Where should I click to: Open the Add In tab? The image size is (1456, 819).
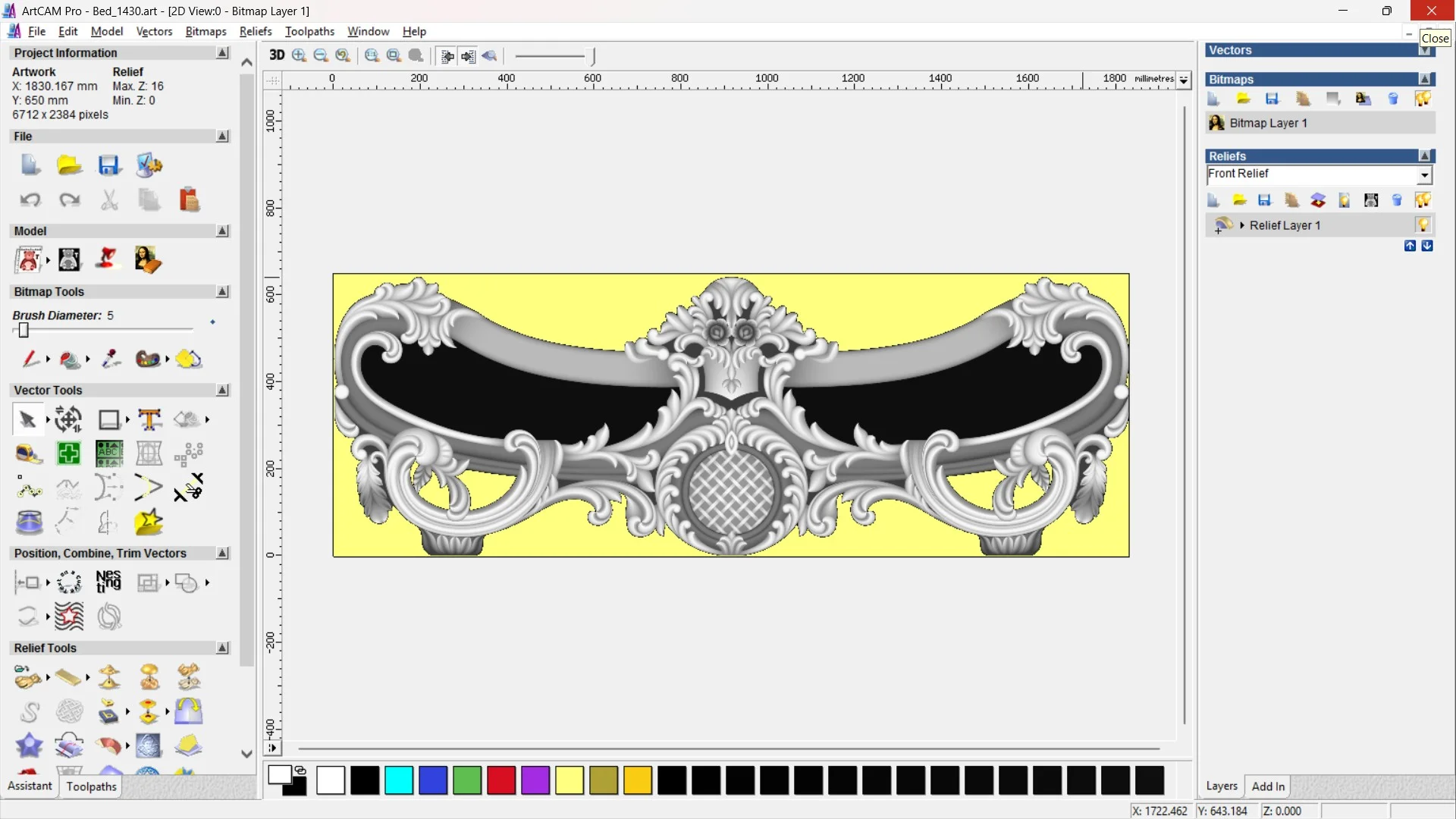(x=1268, y=786)
